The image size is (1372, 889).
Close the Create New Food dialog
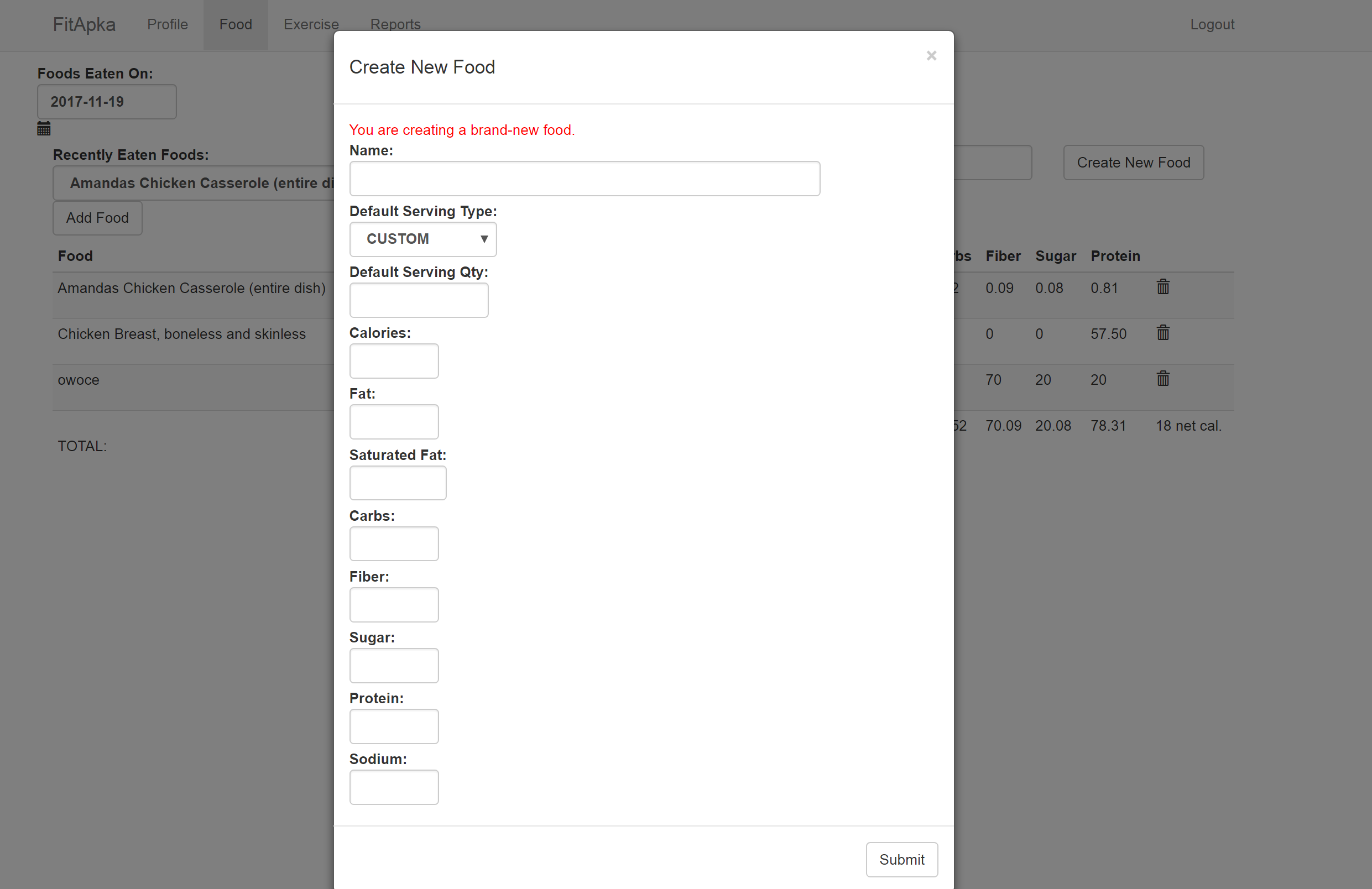931,56
